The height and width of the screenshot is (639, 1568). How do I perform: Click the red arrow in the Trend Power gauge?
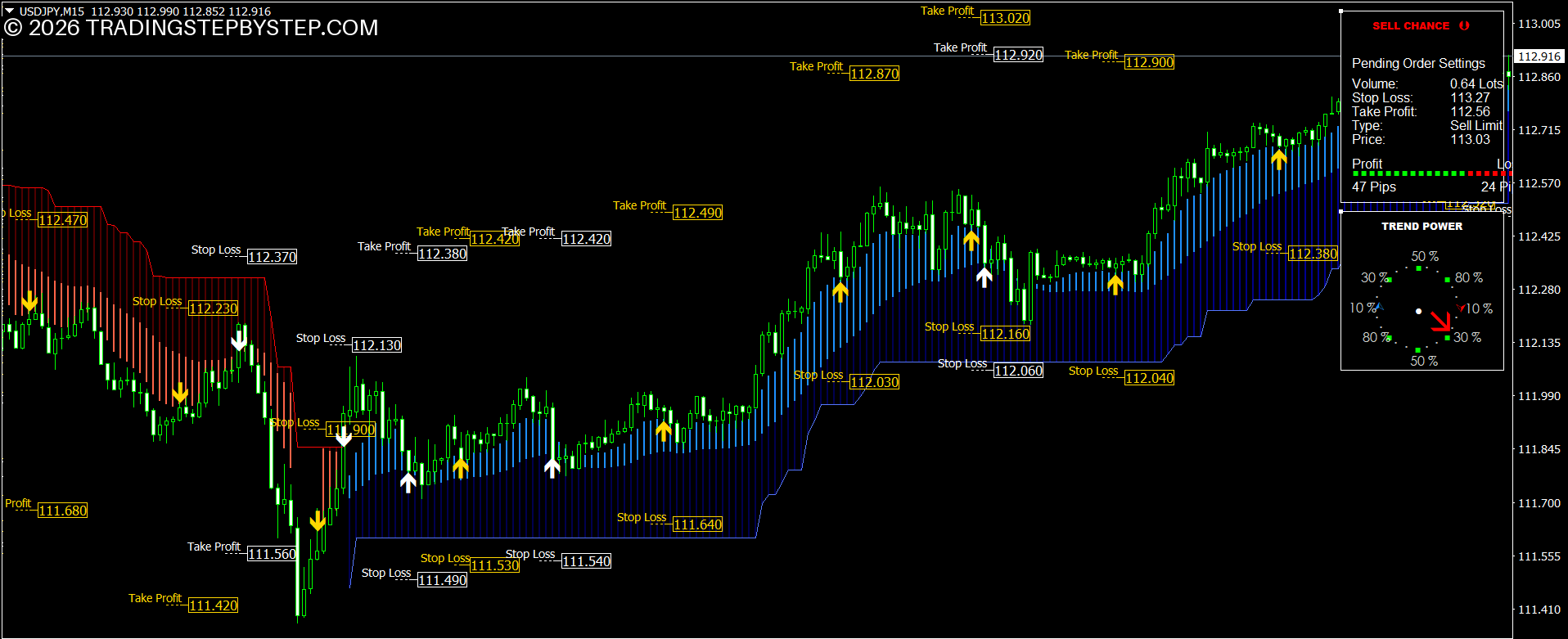tap(1440, 322)
